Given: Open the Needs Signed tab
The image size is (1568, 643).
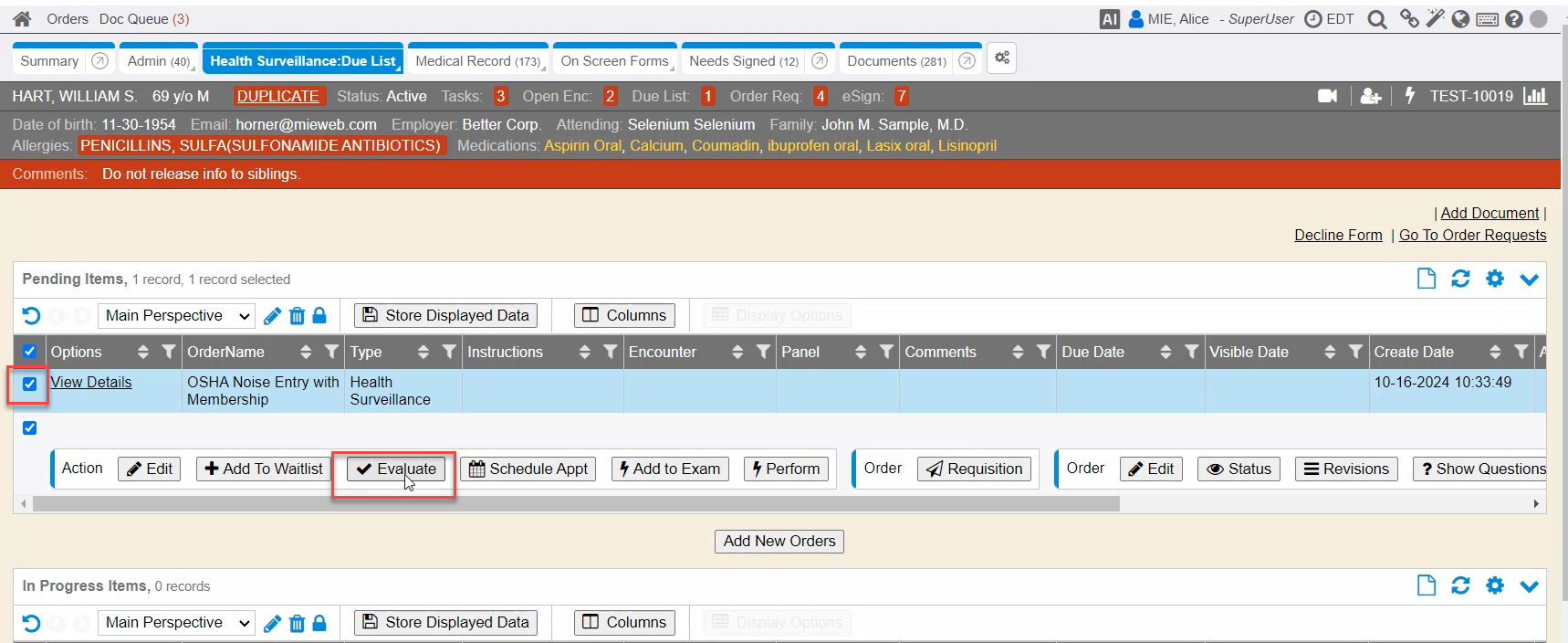Looking at the screenshot, I should pos(743,61).
